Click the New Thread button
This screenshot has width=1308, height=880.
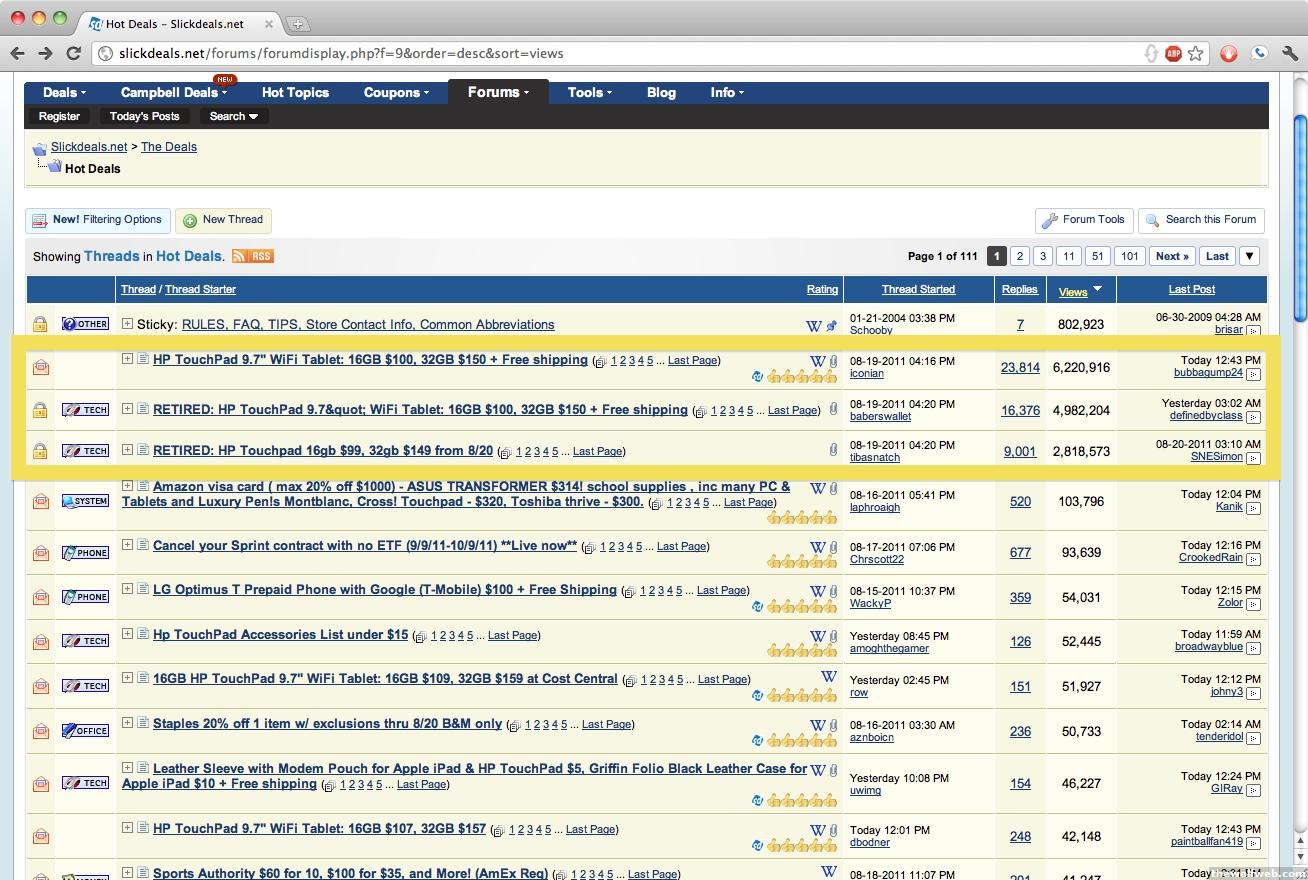coord(223,220)
